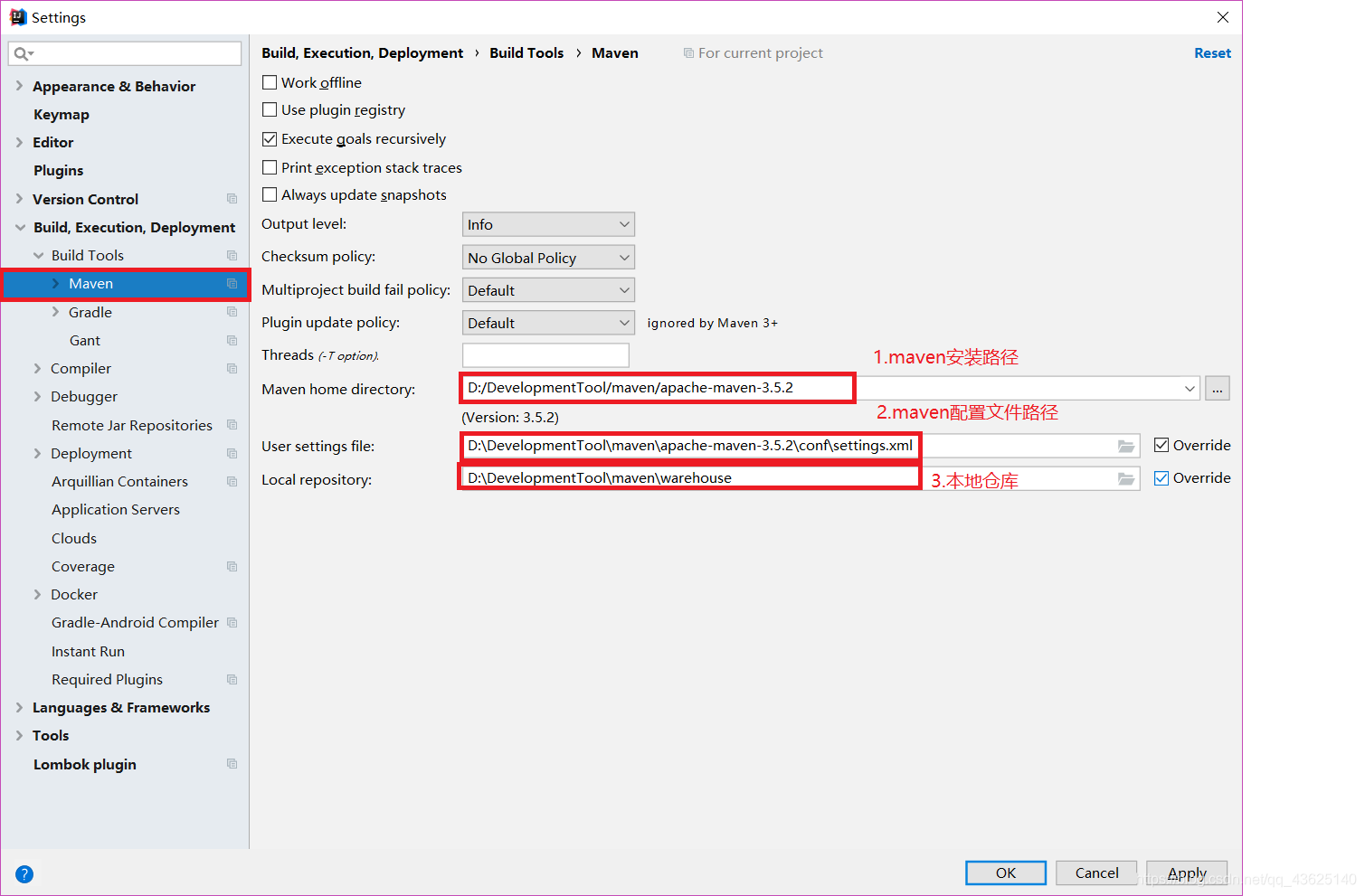Click the Local repository path field
The height and width of the screenshot is (896, 1365).
(801, 478)
